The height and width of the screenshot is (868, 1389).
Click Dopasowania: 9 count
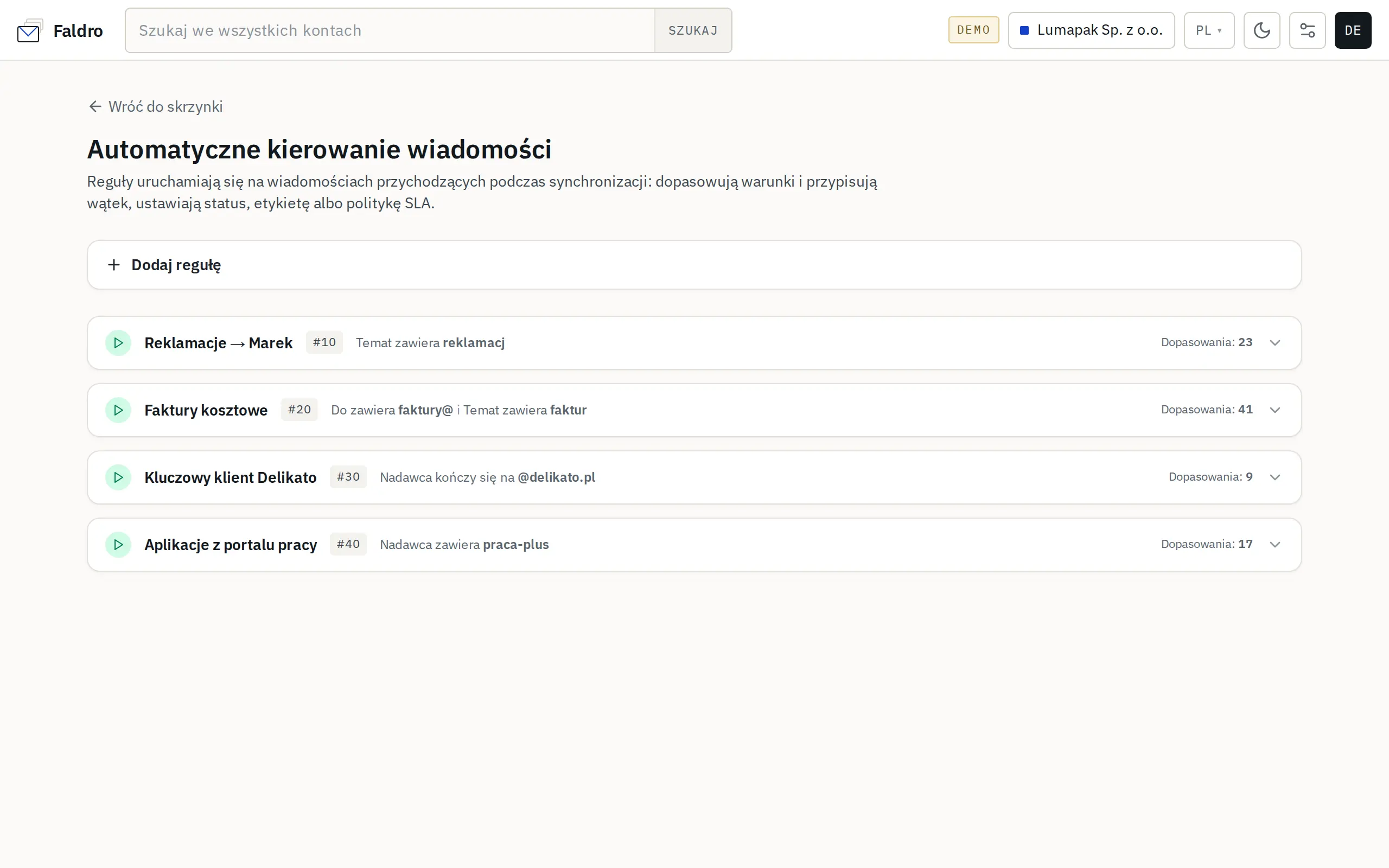(1210, 476)
